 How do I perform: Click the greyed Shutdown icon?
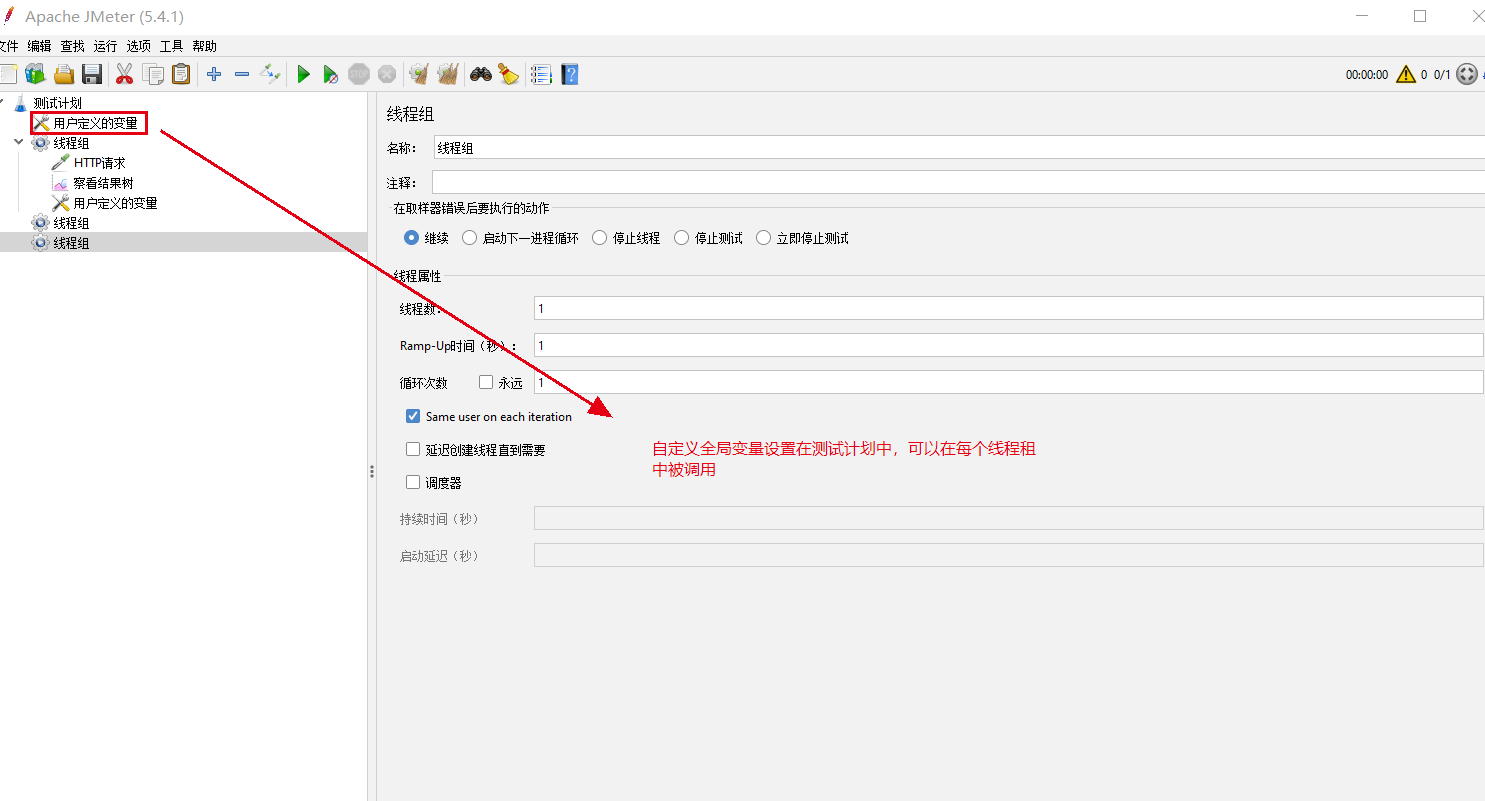pos(387,74)
